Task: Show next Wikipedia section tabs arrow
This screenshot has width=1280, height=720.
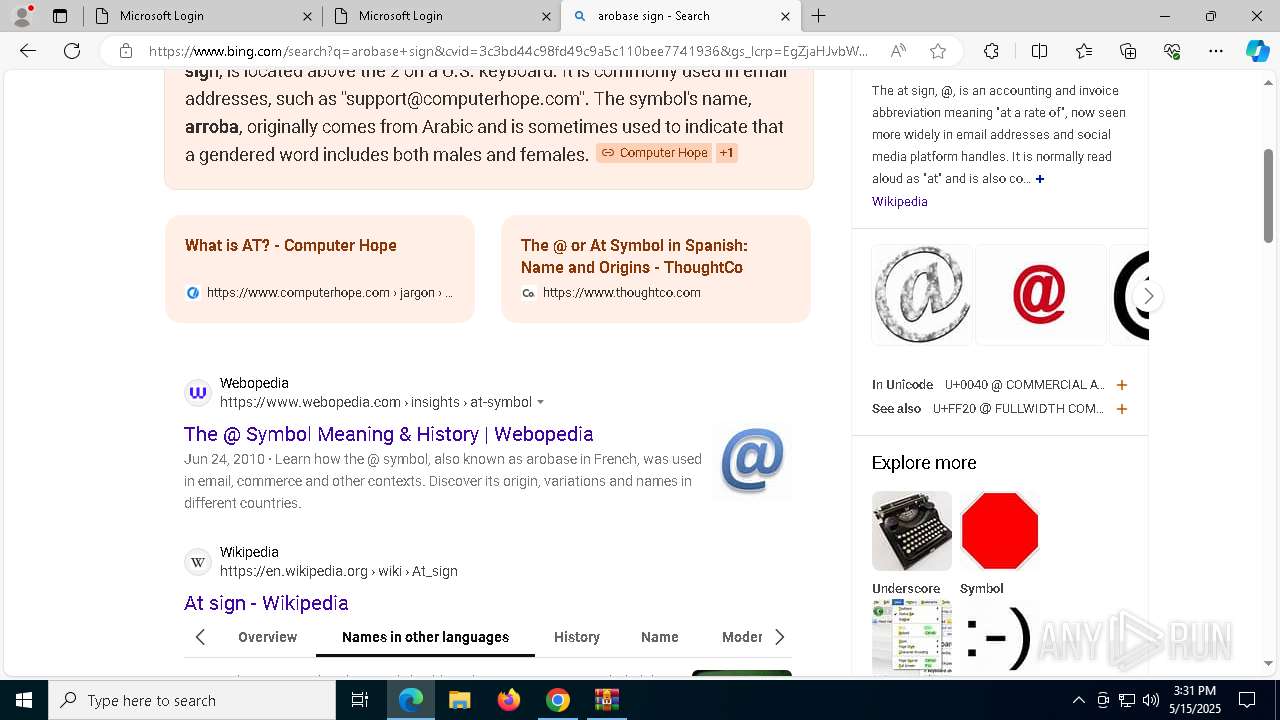Action: 779,637
